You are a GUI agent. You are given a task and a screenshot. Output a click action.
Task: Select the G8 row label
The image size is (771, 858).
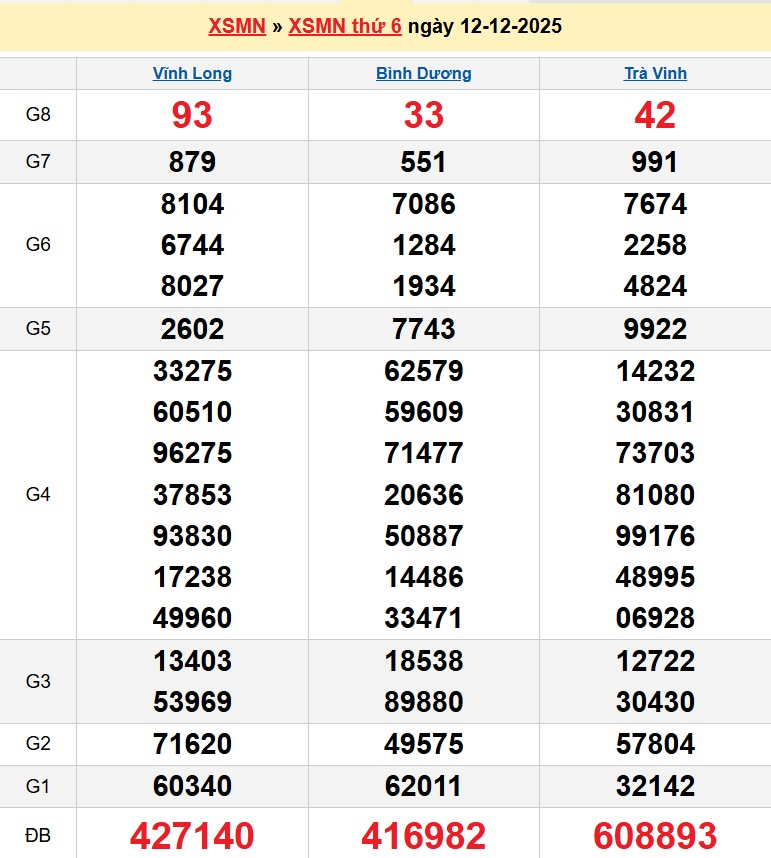coord(38,114)
